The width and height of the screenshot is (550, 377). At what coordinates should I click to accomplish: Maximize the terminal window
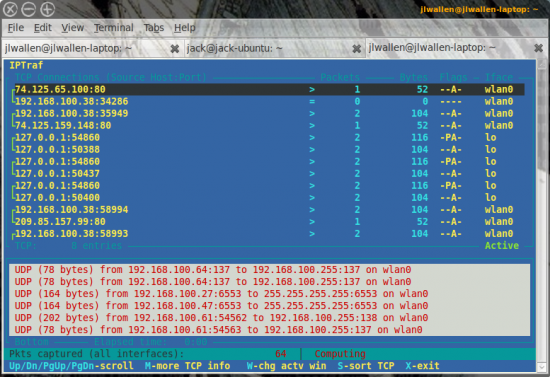[47, 9]
